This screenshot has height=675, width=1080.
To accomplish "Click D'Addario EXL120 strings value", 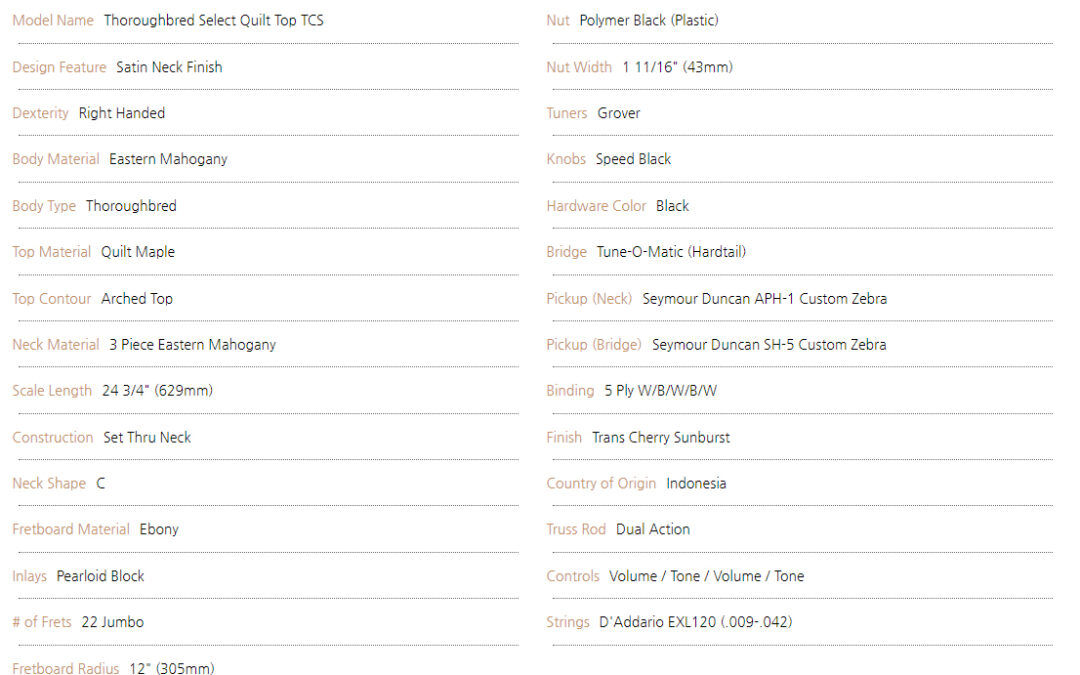I will 696,622.
